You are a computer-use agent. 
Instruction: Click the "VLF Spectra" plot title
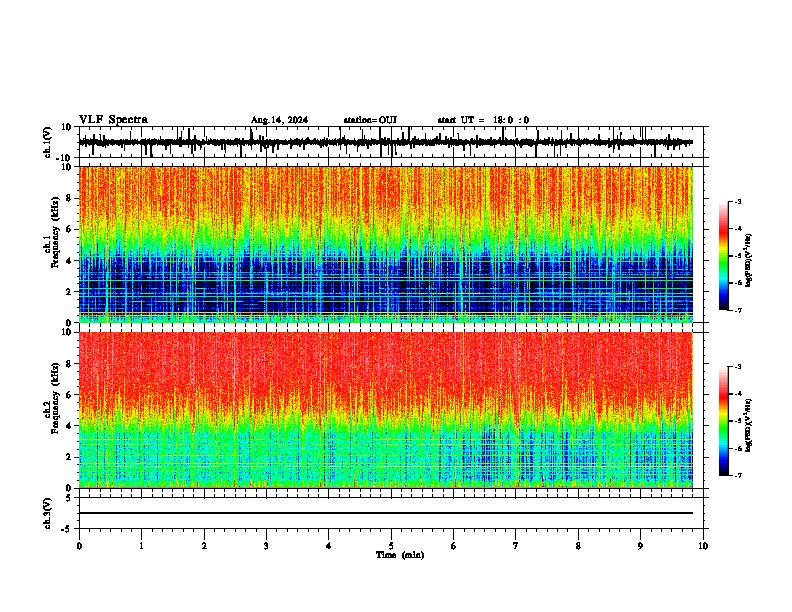click(x=113, y=119)
